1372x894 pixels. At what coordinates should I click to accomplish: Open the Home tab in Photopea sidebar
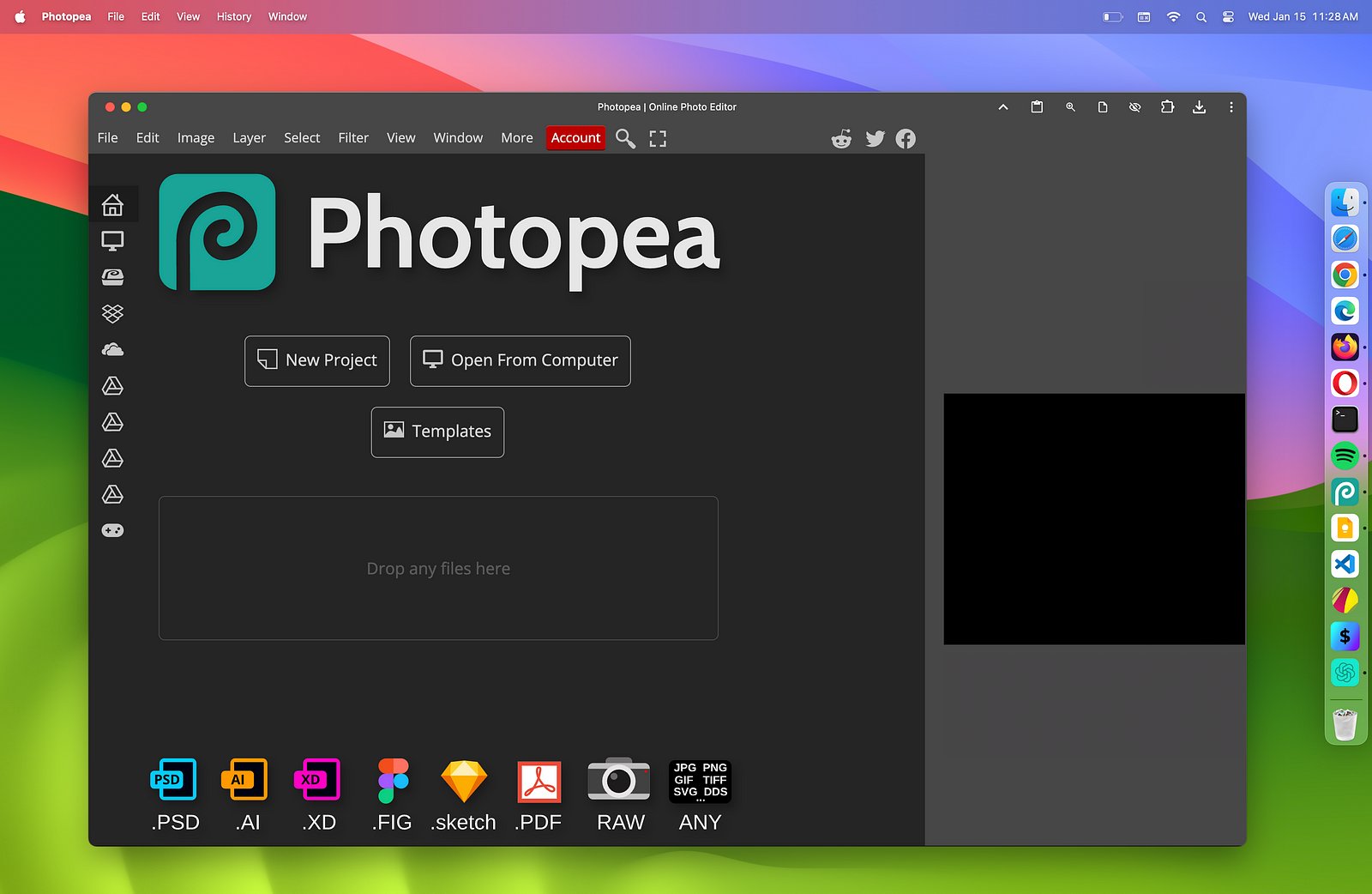pyautogui.click(x=112, y=205)
